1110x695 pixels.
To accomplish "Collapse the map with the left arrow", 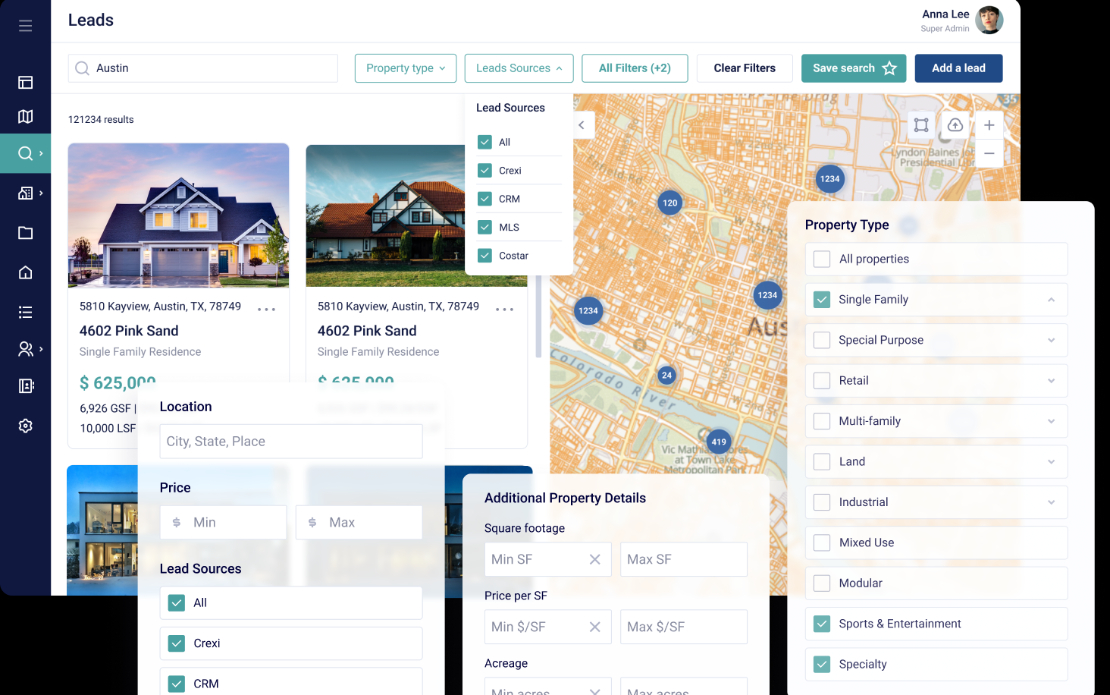I will point(582,125).
